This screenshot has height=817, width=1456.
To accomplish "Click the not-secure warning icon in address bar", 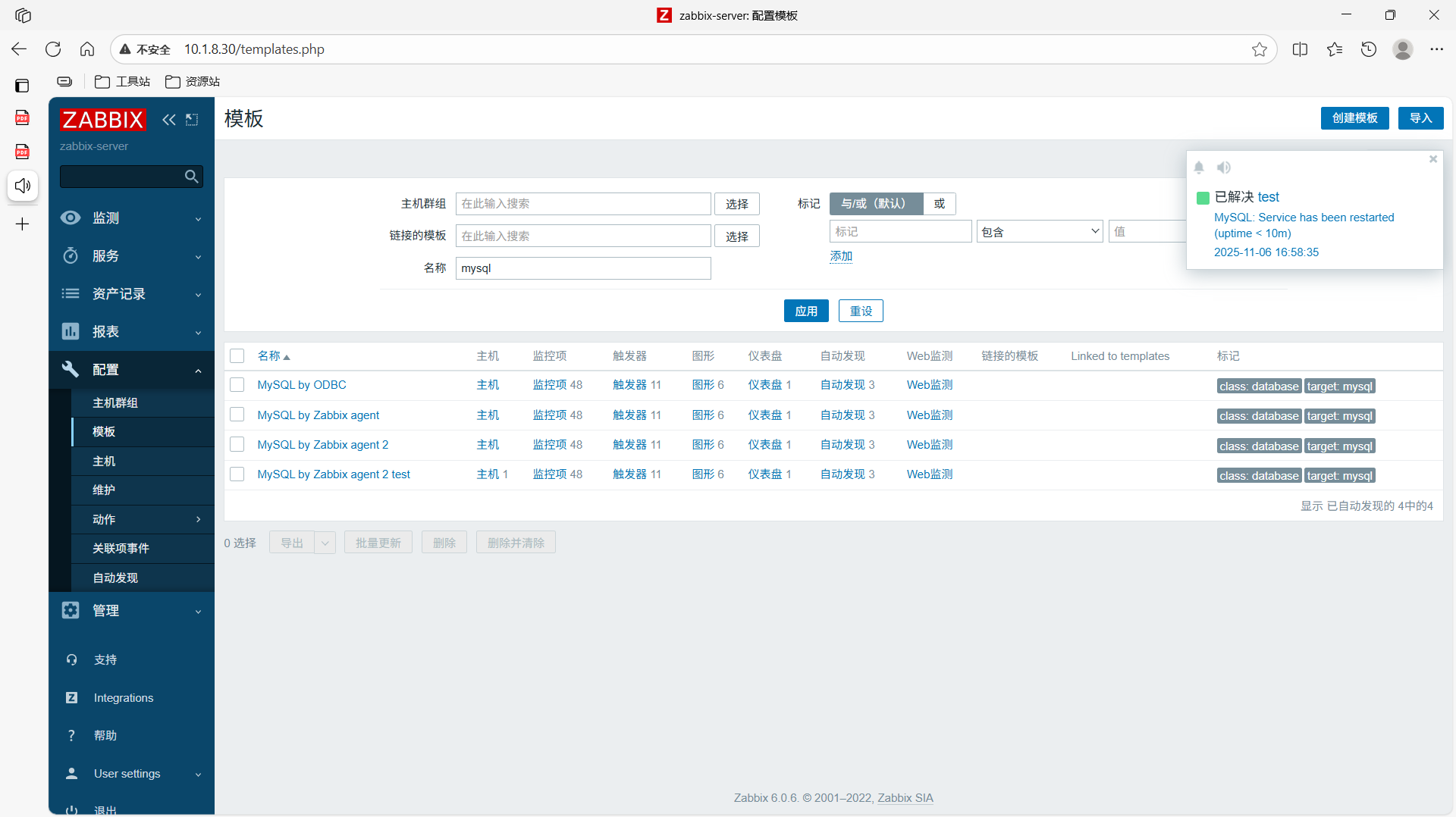I will coord(125,49).
